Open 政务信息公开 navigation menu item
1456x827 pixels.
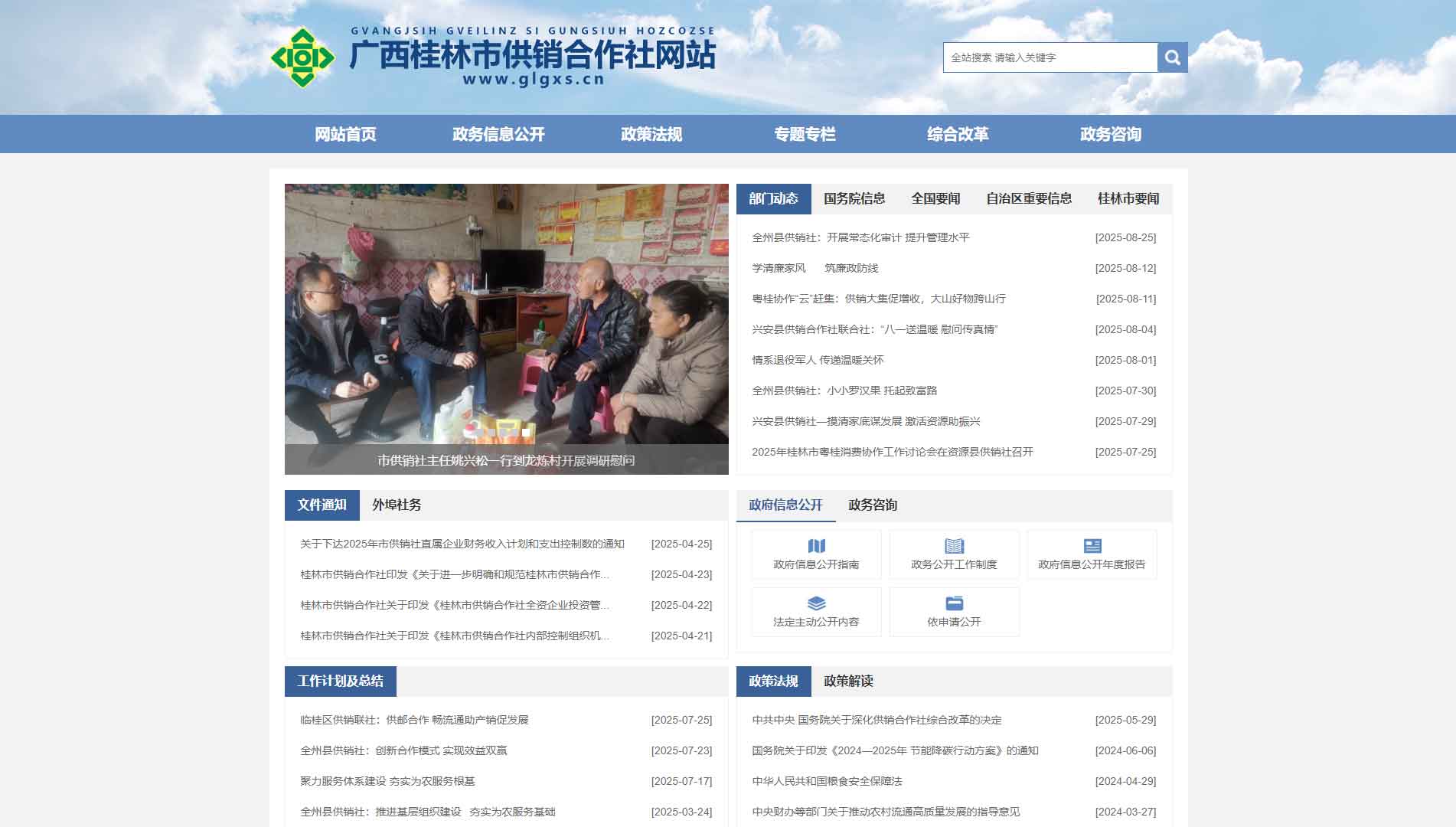click(x=498, y=134)
